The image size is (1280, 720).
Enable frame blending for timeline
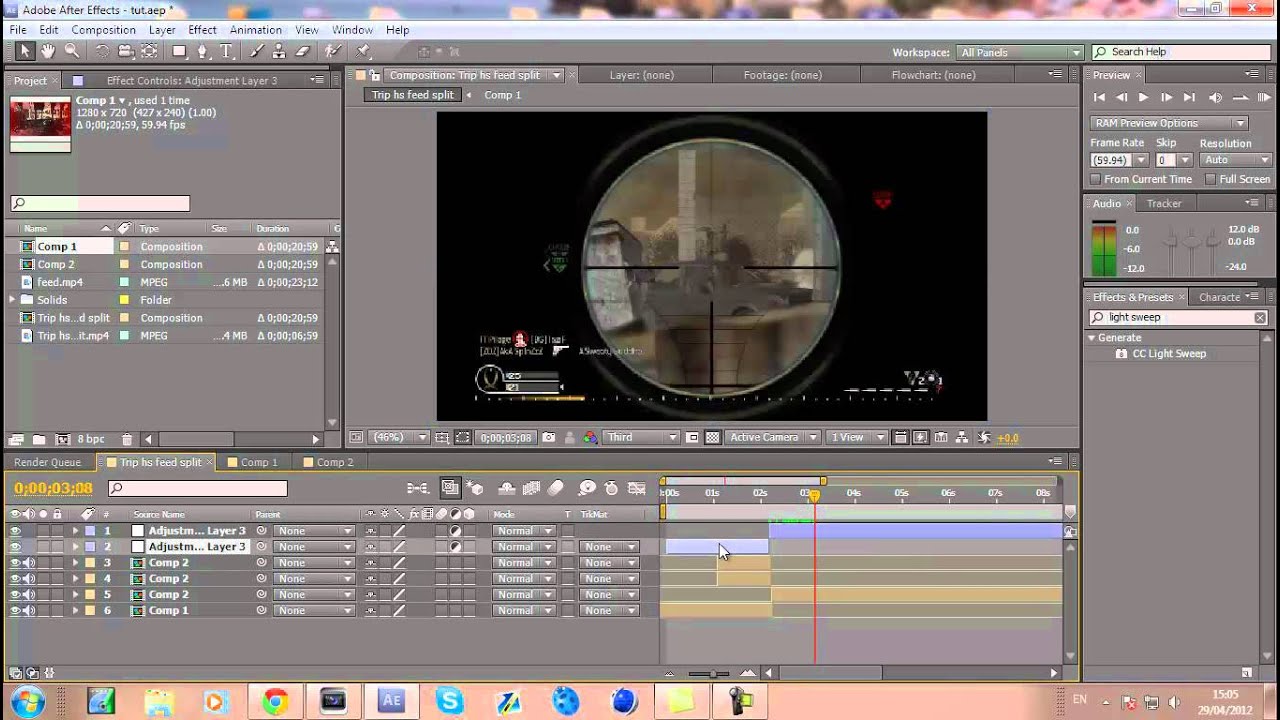point(531,488)
